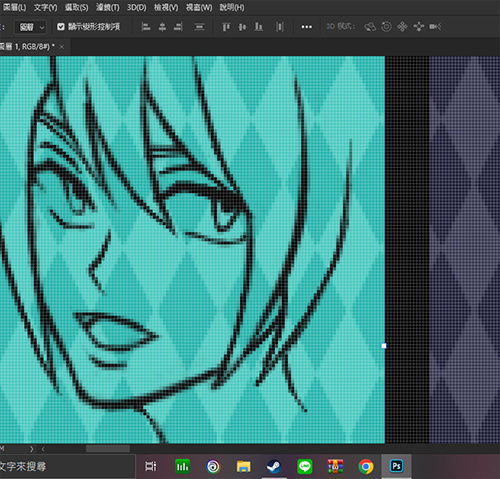
Task: Open Google Chrome from taskbar
Action: pyautogui.click(x=366, y=466)
